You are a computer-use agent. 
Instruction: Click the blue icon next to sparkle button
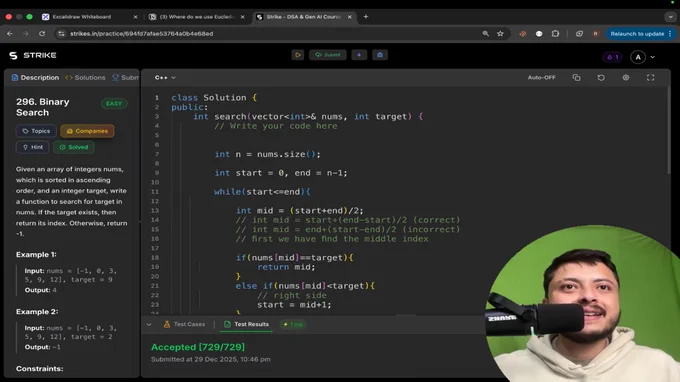pos(380,55)
